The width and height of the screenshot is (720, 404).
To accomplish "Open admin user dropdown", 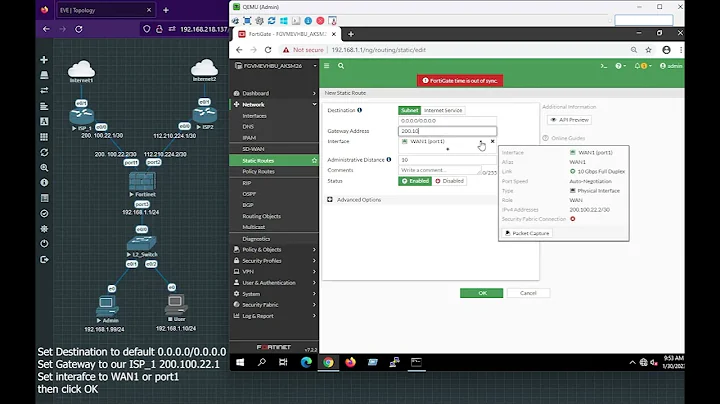I will [671, 66].
